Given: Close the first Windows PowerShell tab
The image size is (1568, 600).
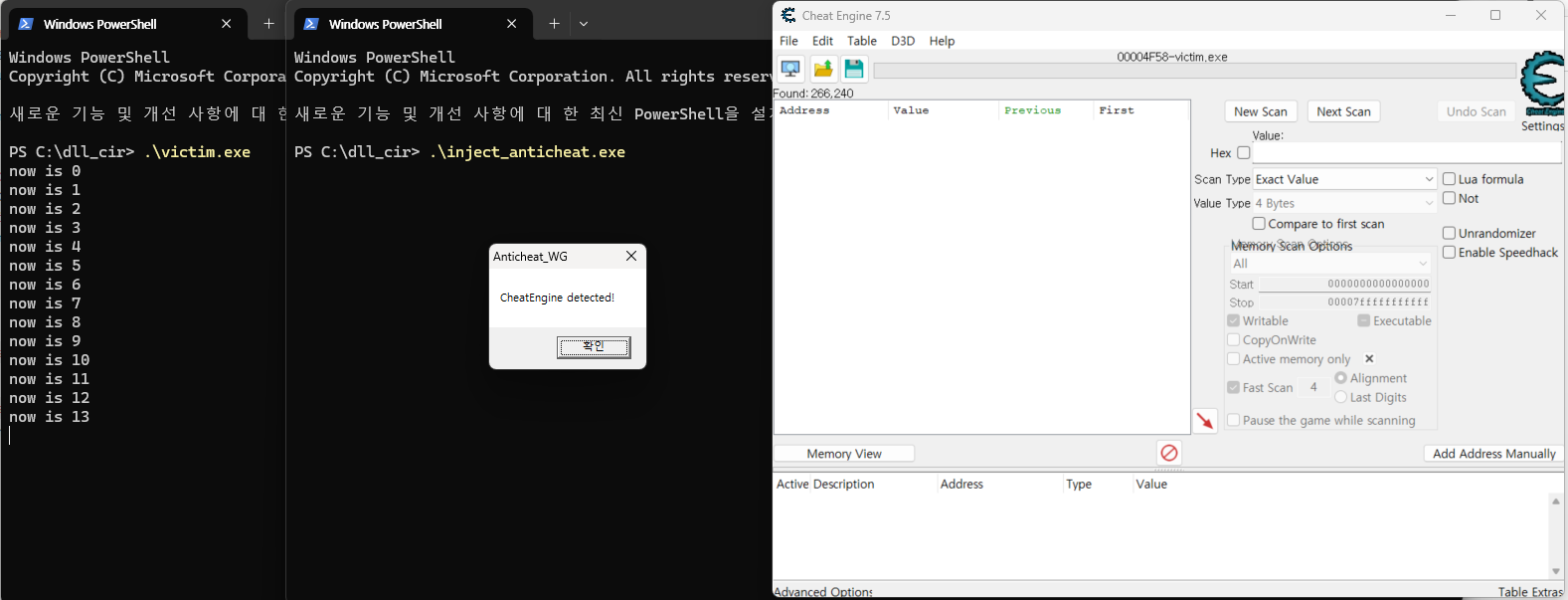Looking at the screenshot, I should click(226, 24).
